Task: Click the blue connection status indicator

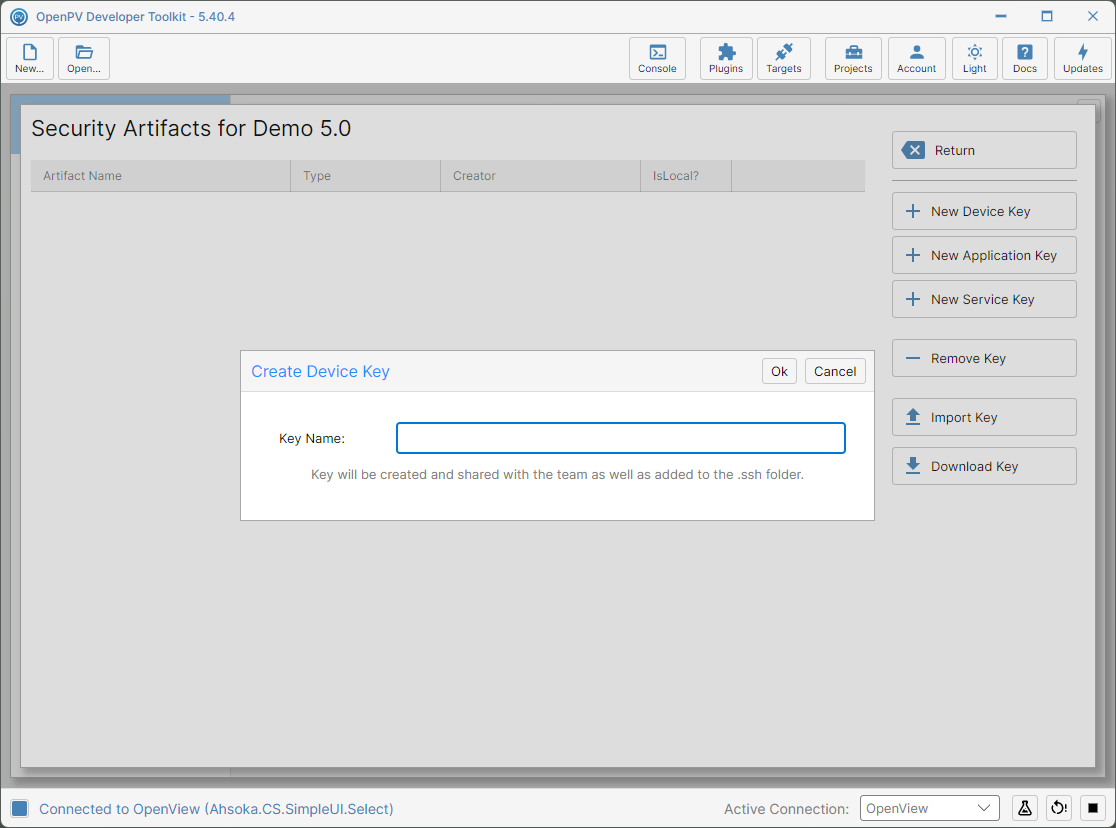Action: click(20, 808)
